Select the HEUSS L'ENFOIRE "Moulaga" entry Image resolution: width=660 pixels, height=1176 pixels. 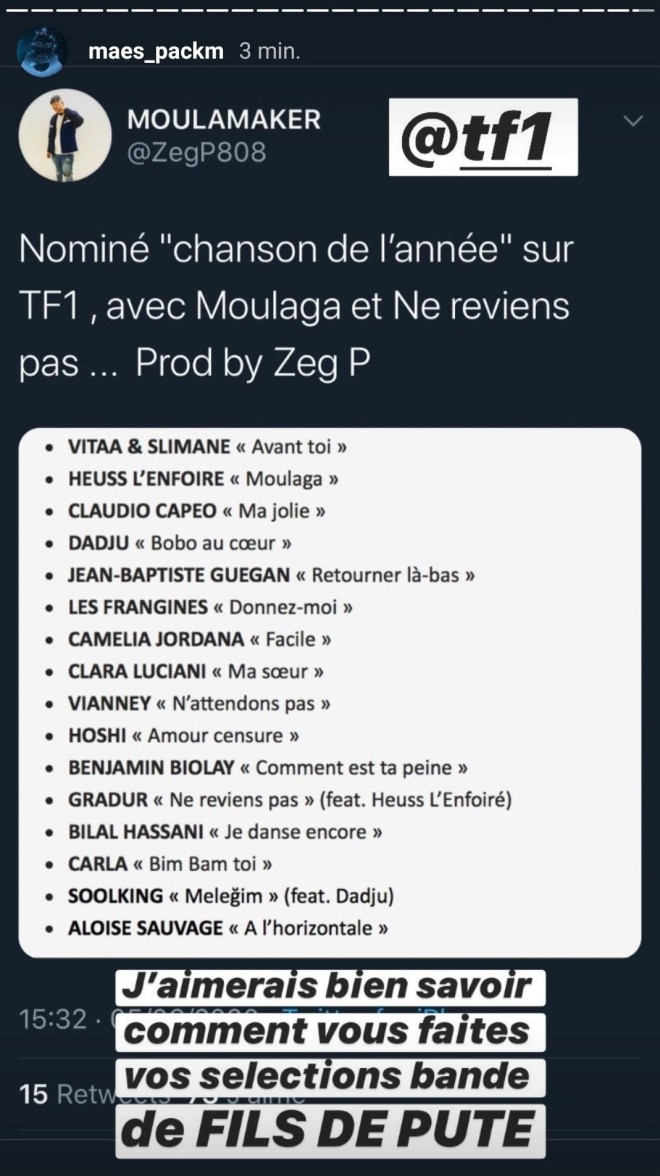click(x=203, y=479)
